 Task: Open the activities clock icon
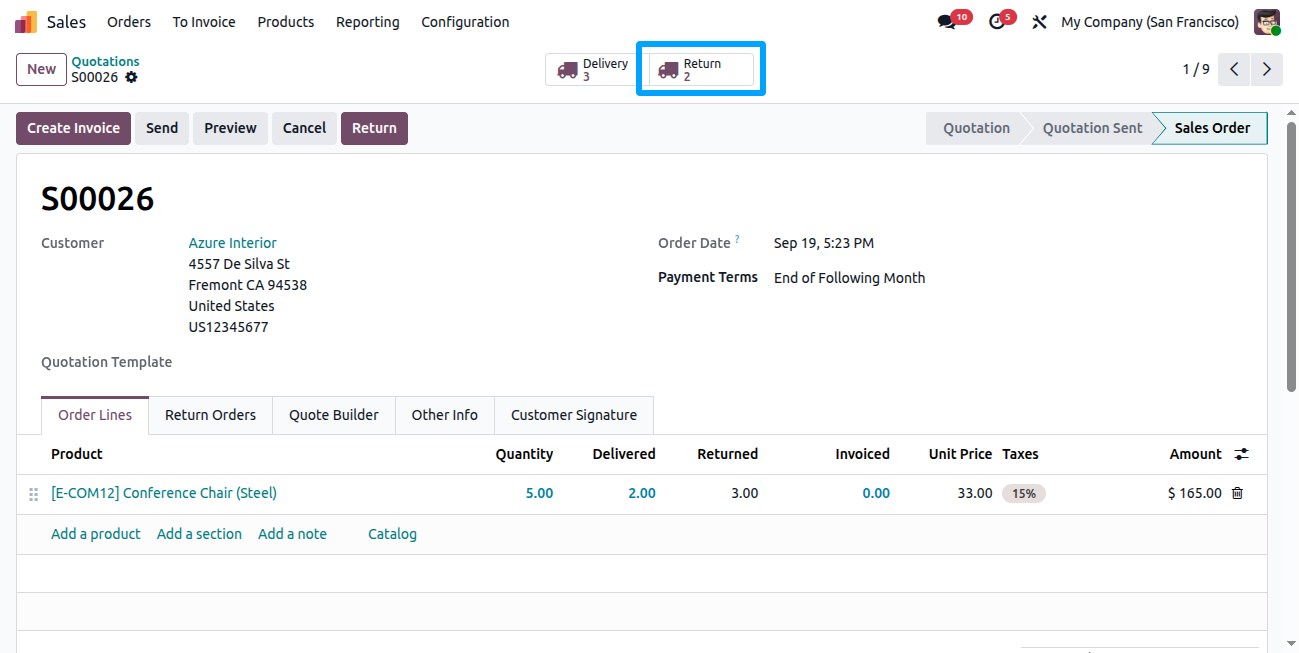point(996,22)
